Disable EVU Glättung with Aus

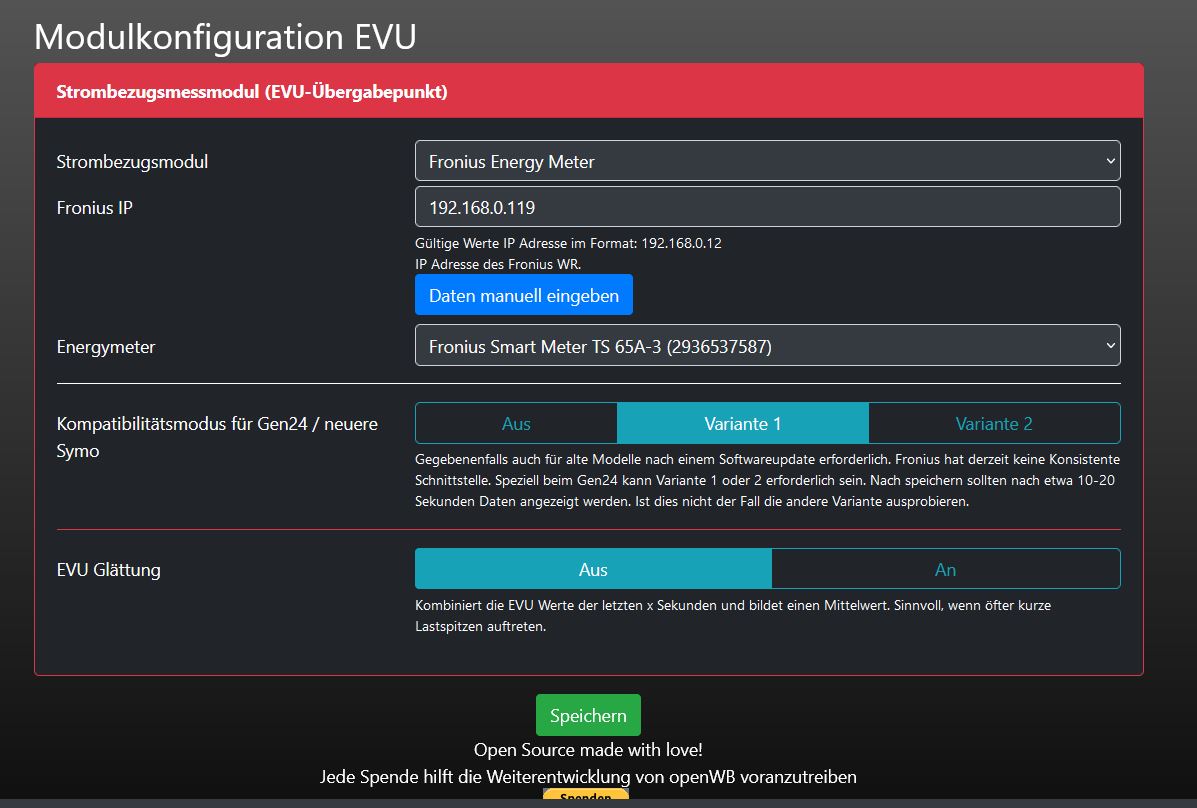click(593, 569)
